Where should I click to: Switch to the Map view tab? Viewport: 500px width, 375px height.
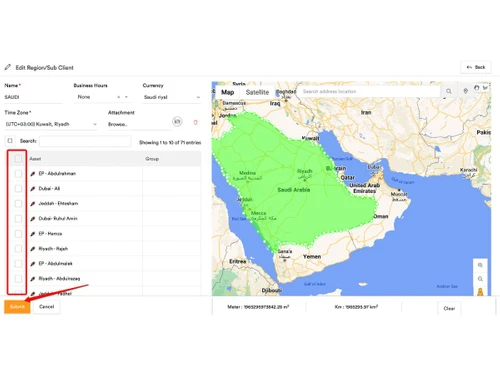228,92
